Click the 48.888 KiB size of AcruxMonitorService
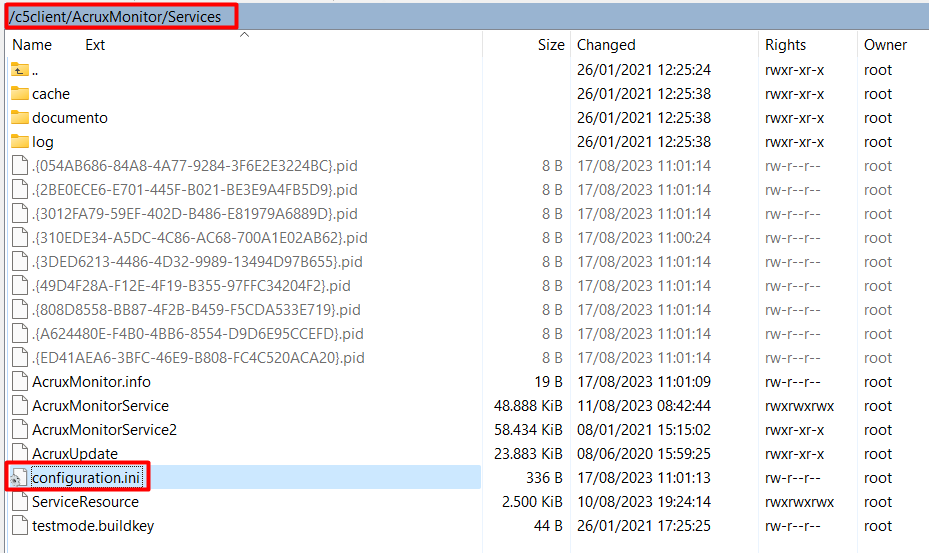The image size is (929, 553). (528, 406)
